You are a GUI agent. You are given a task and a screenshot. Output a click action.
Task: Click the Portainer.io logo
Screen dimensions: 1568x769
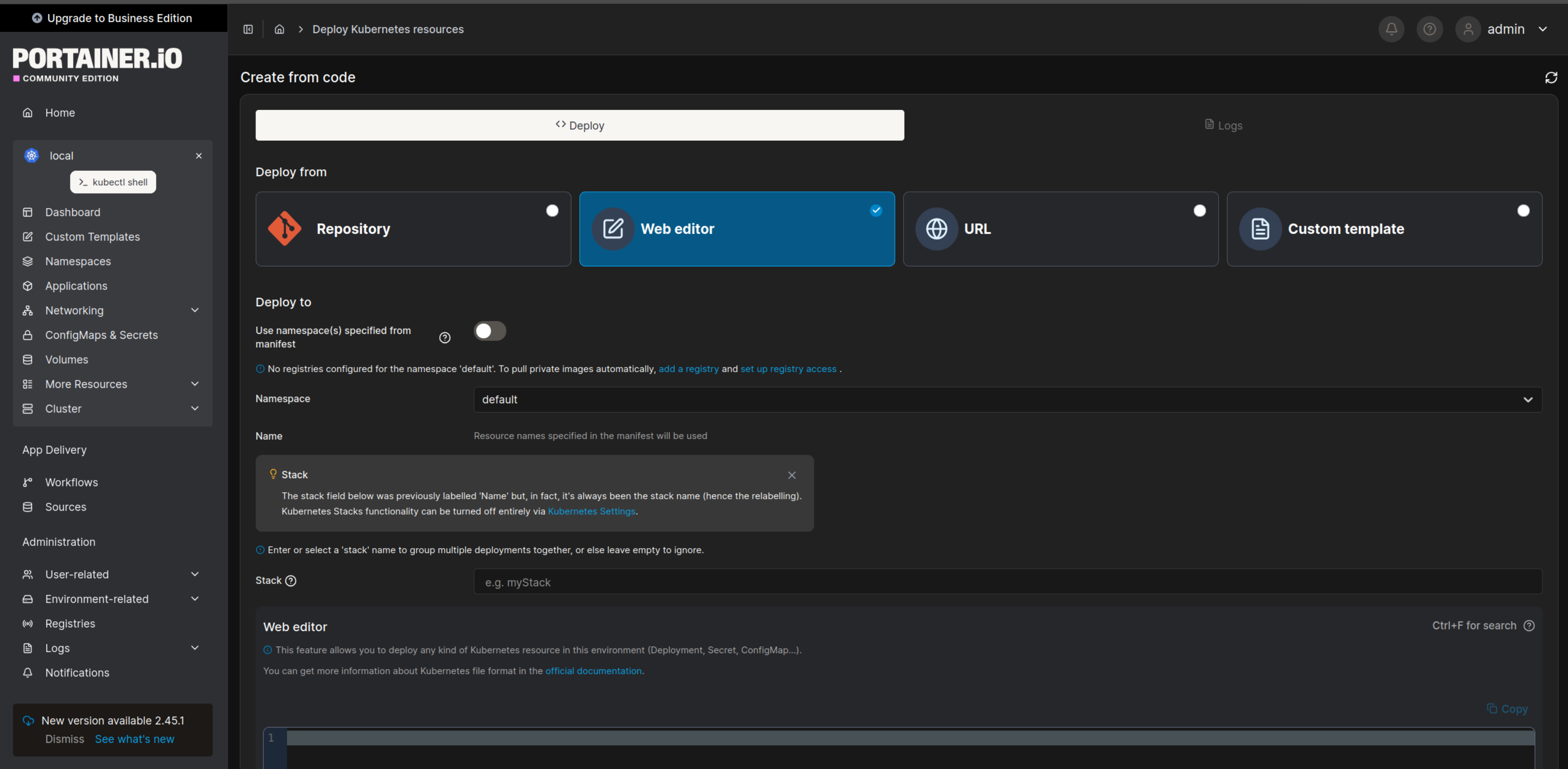[98, 64]
